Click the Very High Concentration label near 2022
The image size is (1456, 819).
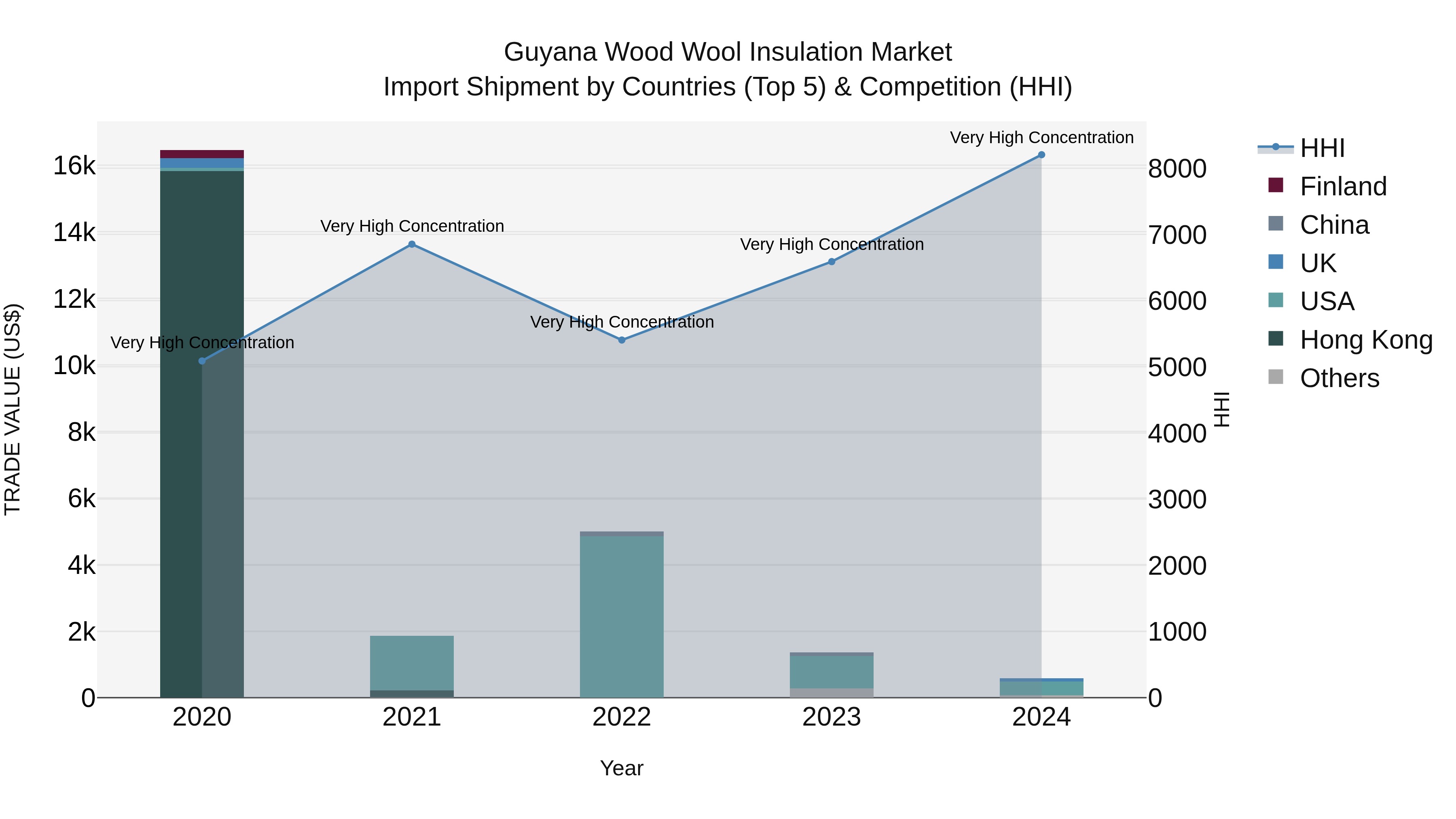(x=622, y=322)
